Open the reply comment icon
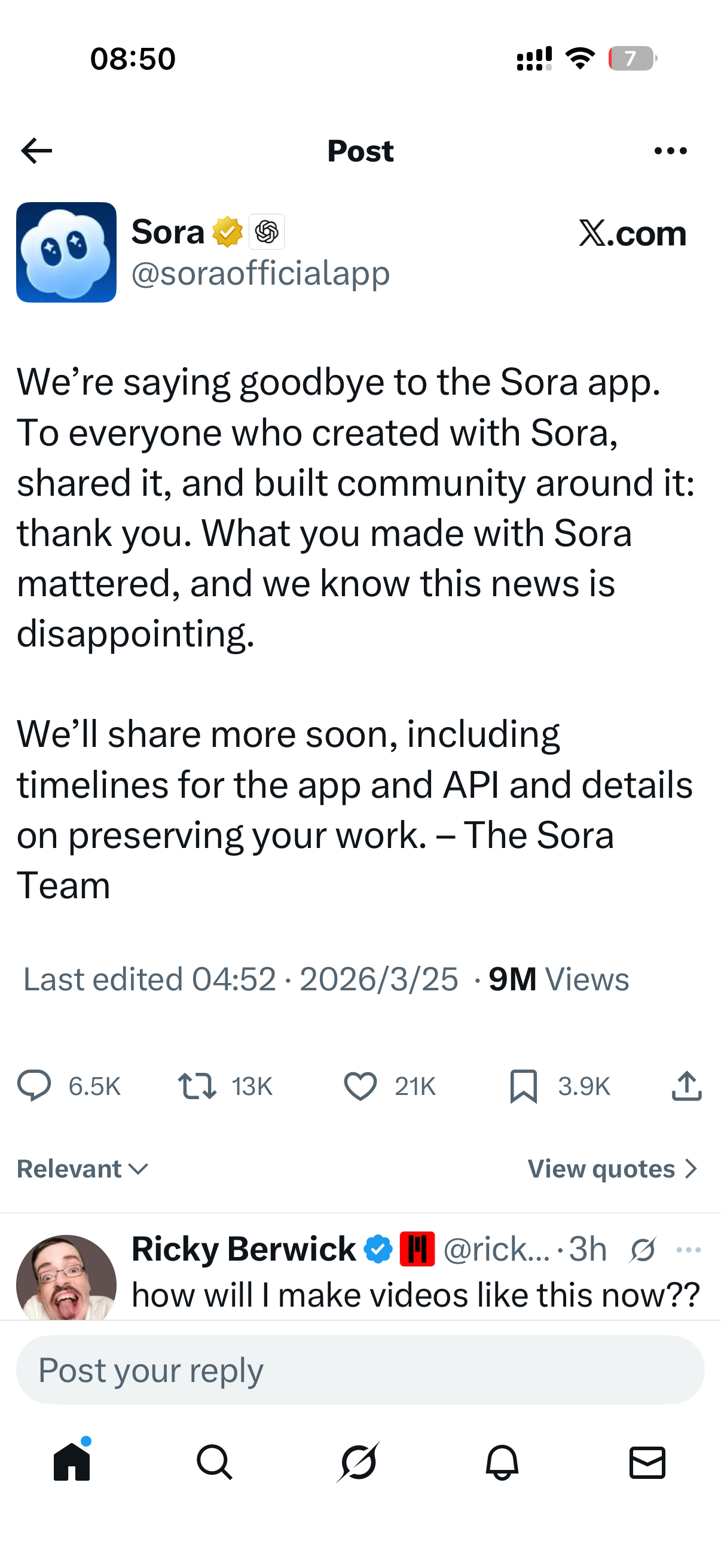The height and width of the screenshot is (1568, 721). 34,1086
